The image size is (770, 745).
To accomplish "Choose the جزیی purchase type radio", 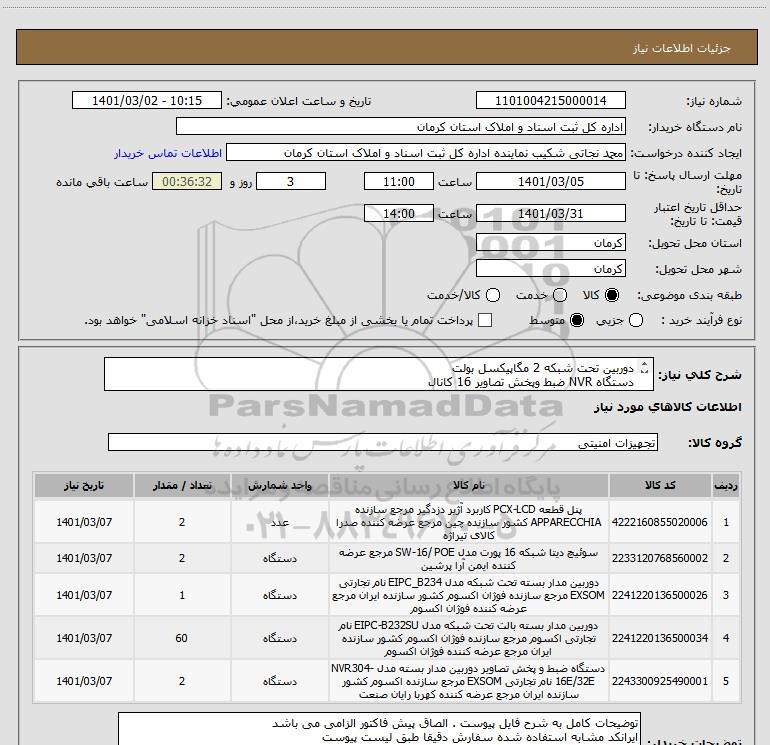I will [635, 320].
